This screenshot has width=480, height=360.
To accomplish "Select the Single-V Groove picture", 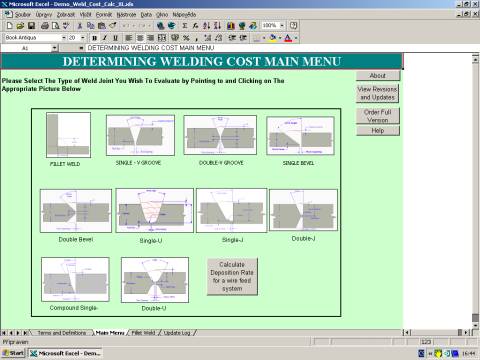I will coord(140,135).
